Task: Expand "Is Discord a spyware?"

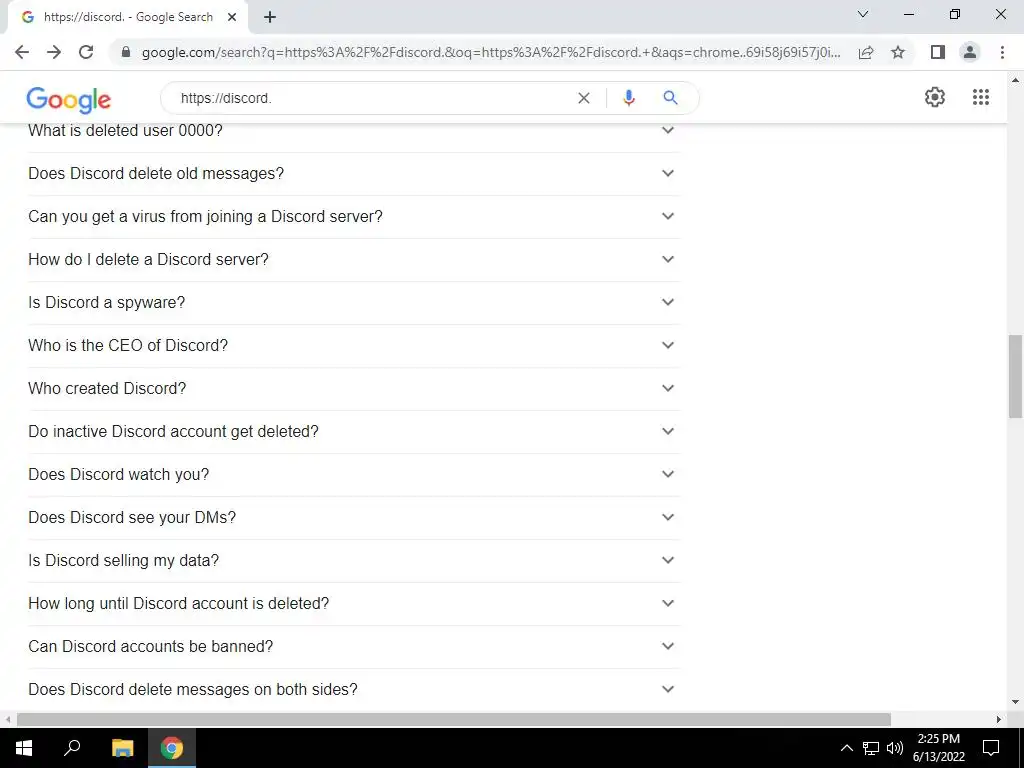Action: point(354,303)
